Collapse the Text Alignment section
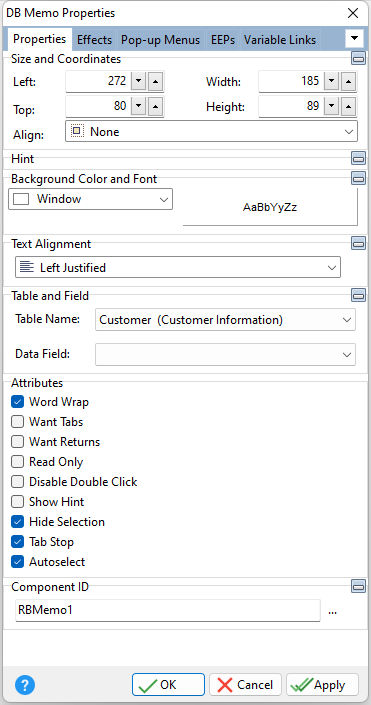 point(358,243)
